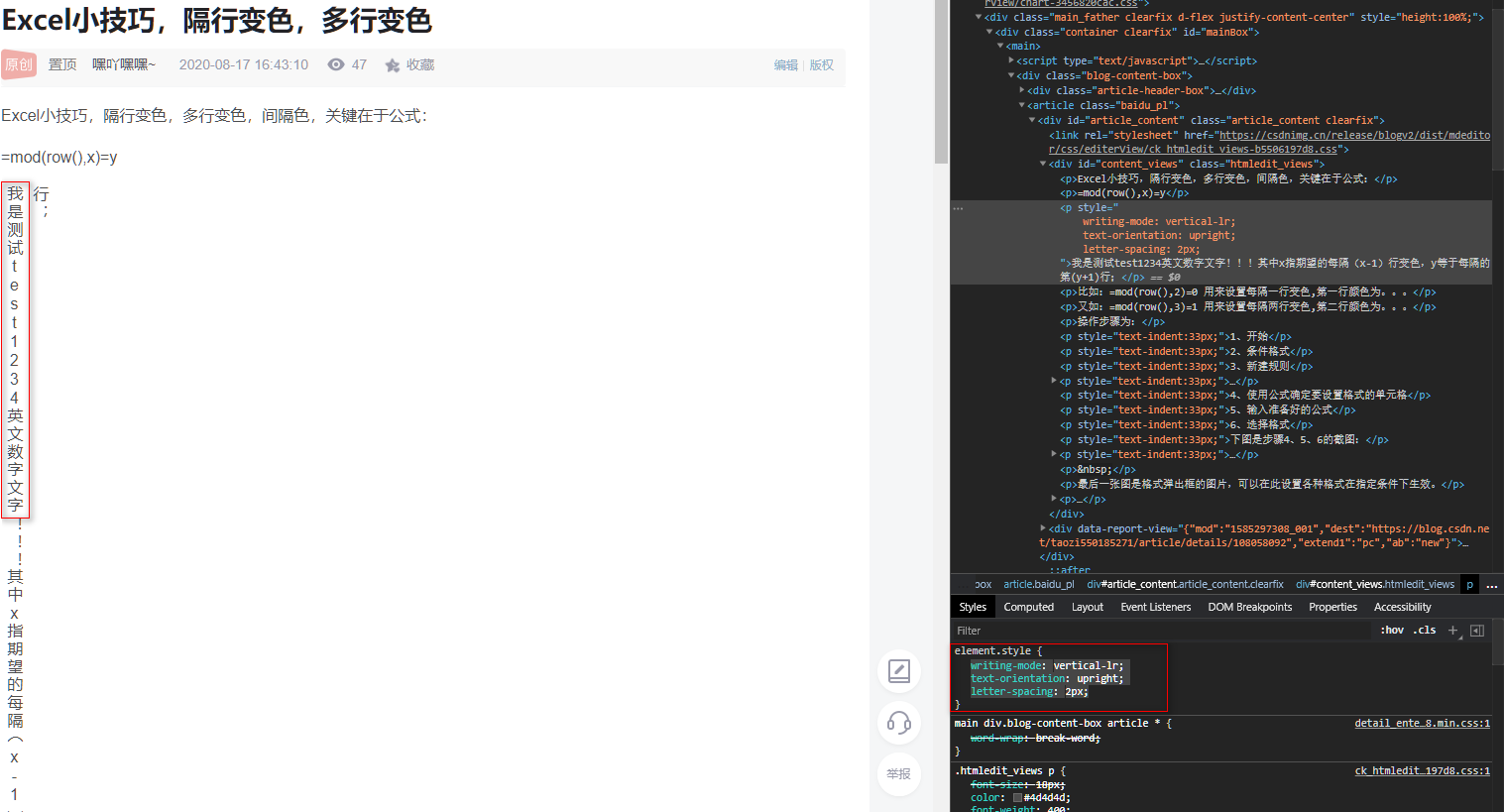Select breadcrumb div#content_views.htmledit_views

click(1375, 585)
